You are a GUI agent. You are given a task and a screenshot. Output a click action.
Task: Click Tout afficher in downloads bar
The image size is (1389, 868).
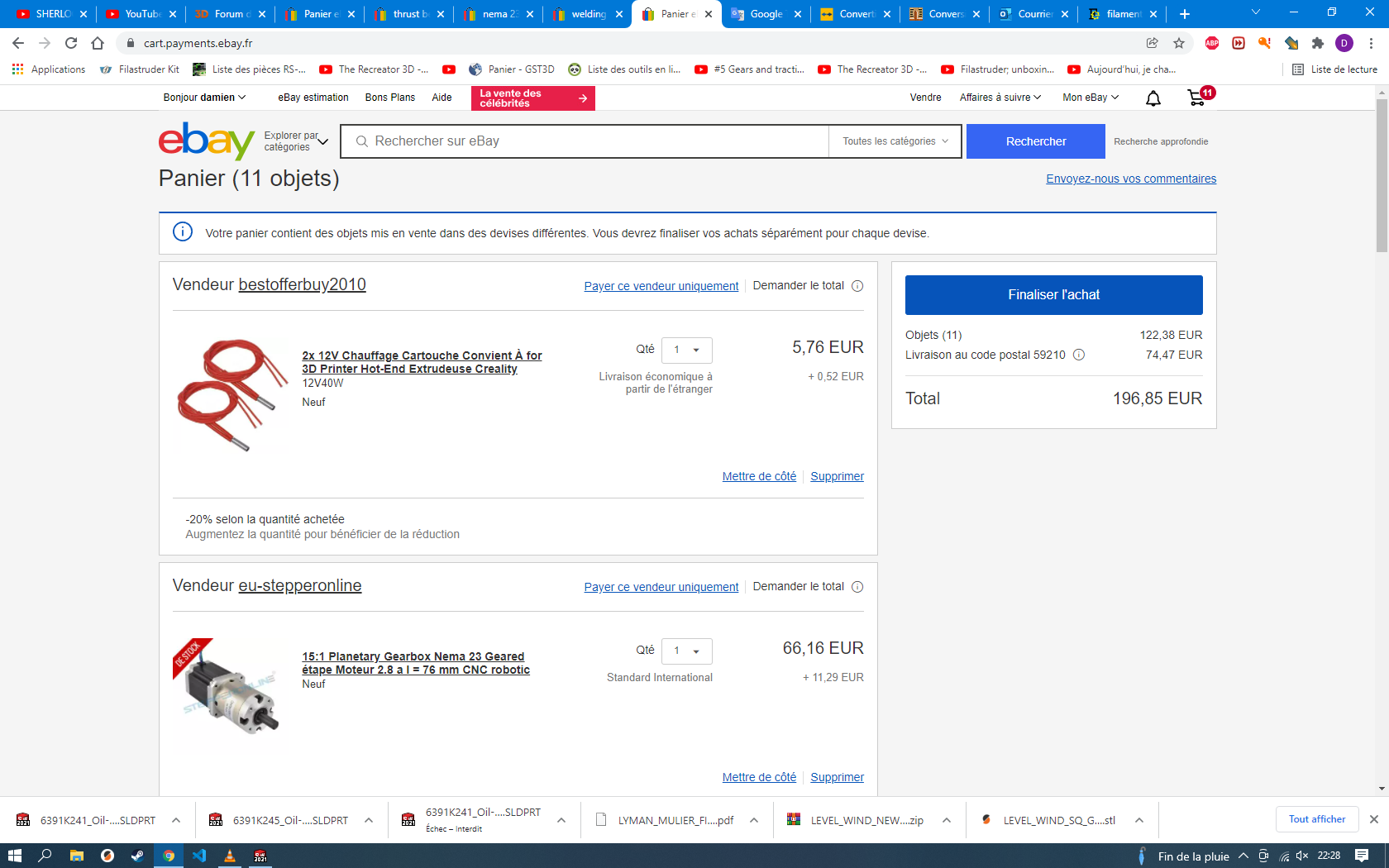[x=1317, y=819]
